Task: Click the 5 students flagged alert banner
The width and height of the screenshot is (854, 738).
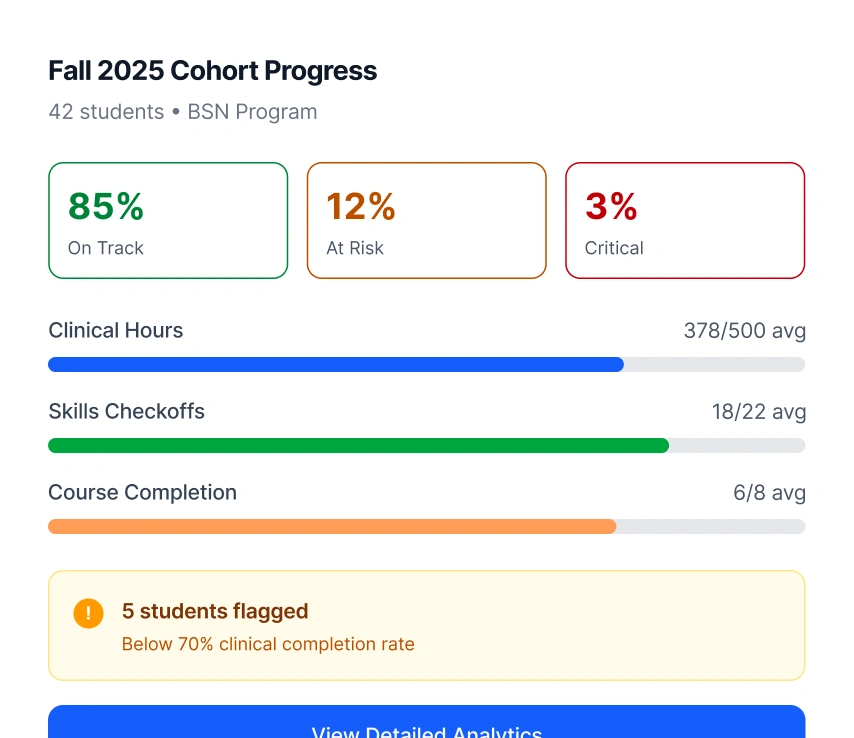Action: pos(426,625)
